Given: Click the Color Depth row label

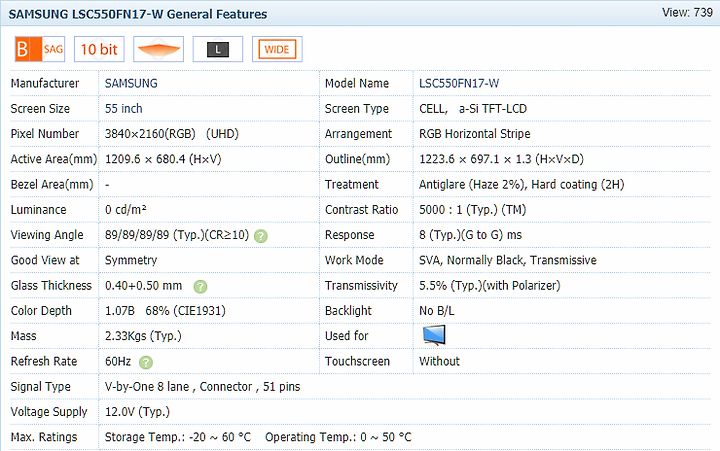Looking at the screenshot, I should (x=41, y=310).
